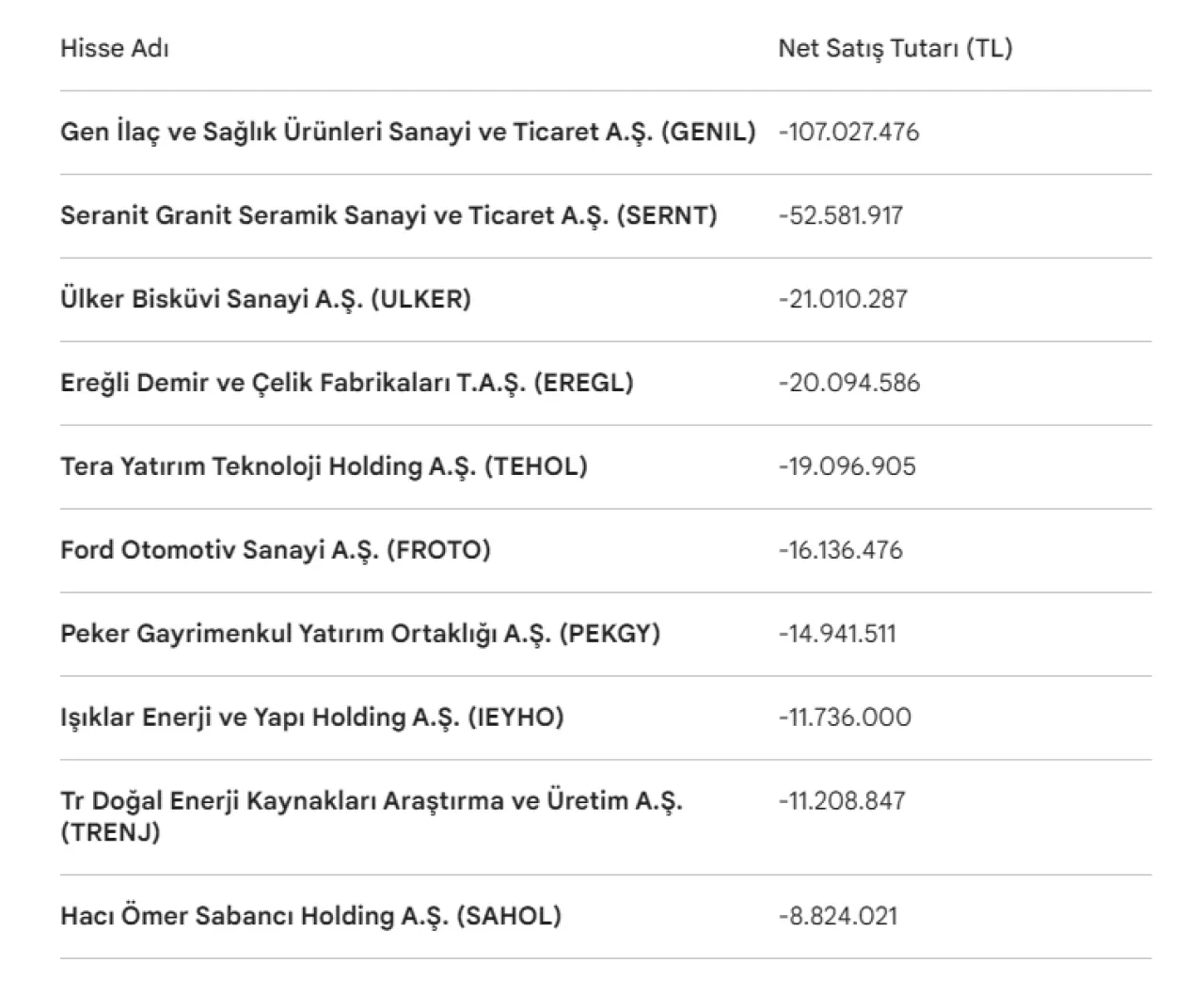Click Hacı Ömer Sabancı Holding (SAHOL)

point(310,916)
